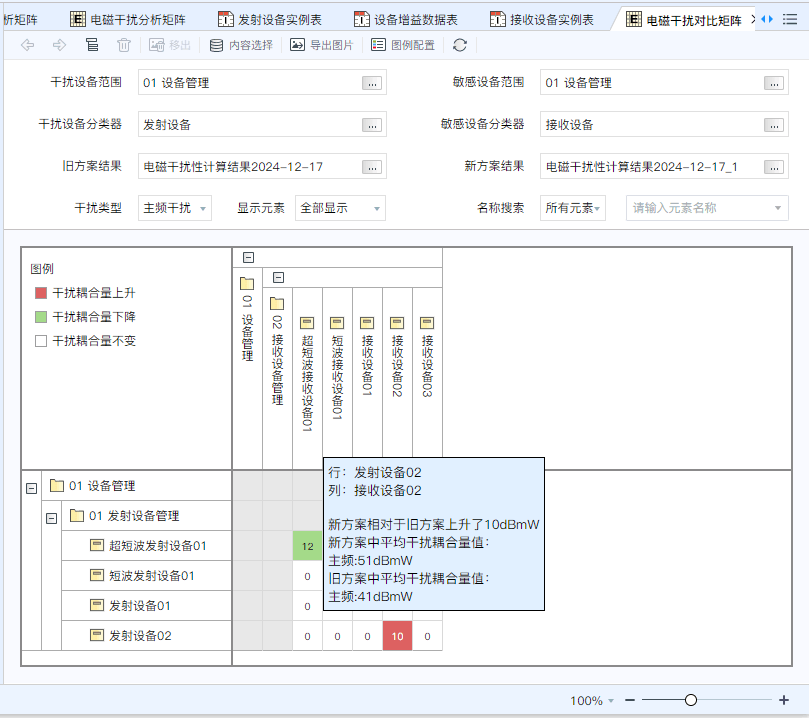
Task: Click the 超短波接收设备01 column icon
Action: tap(307, 323)
